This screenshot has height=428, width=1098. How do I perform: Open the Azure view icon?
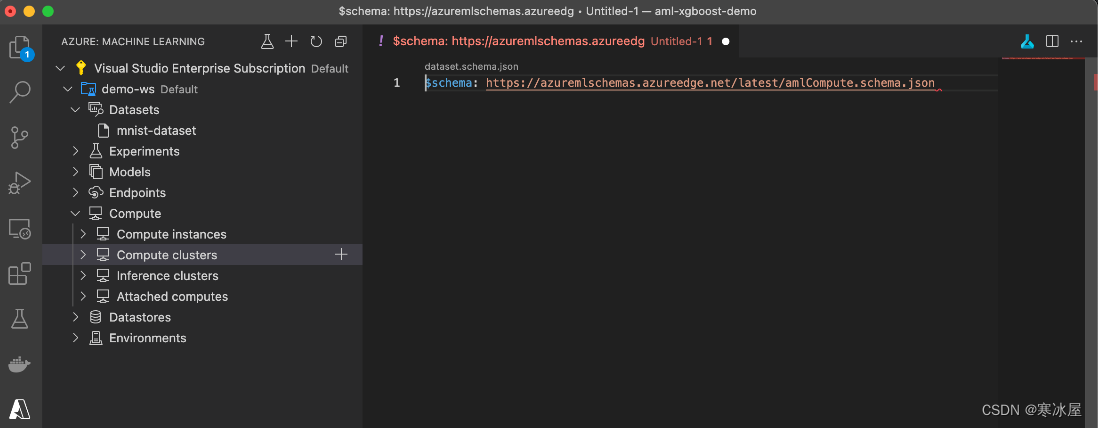[x=20, y=409]
